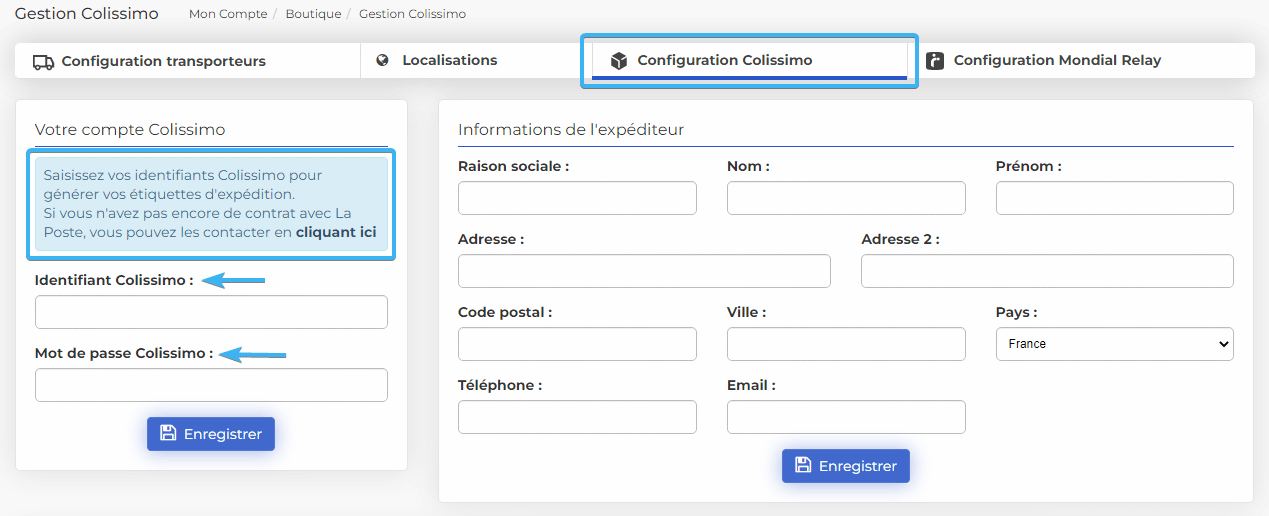Follow the 'cliquant ici' link

(x=336, y=232)
